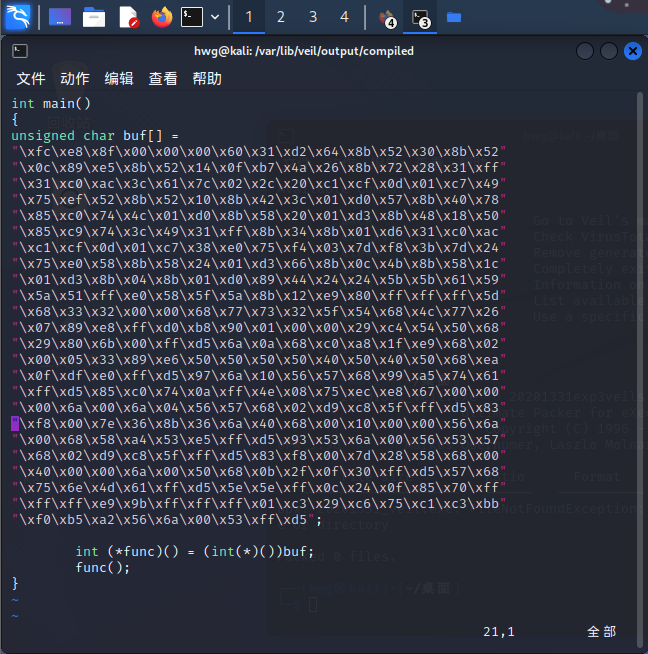Viewport: 648px width, 654px height.
Task: Open the terminal emulator launcher icon
Action: 192,17
